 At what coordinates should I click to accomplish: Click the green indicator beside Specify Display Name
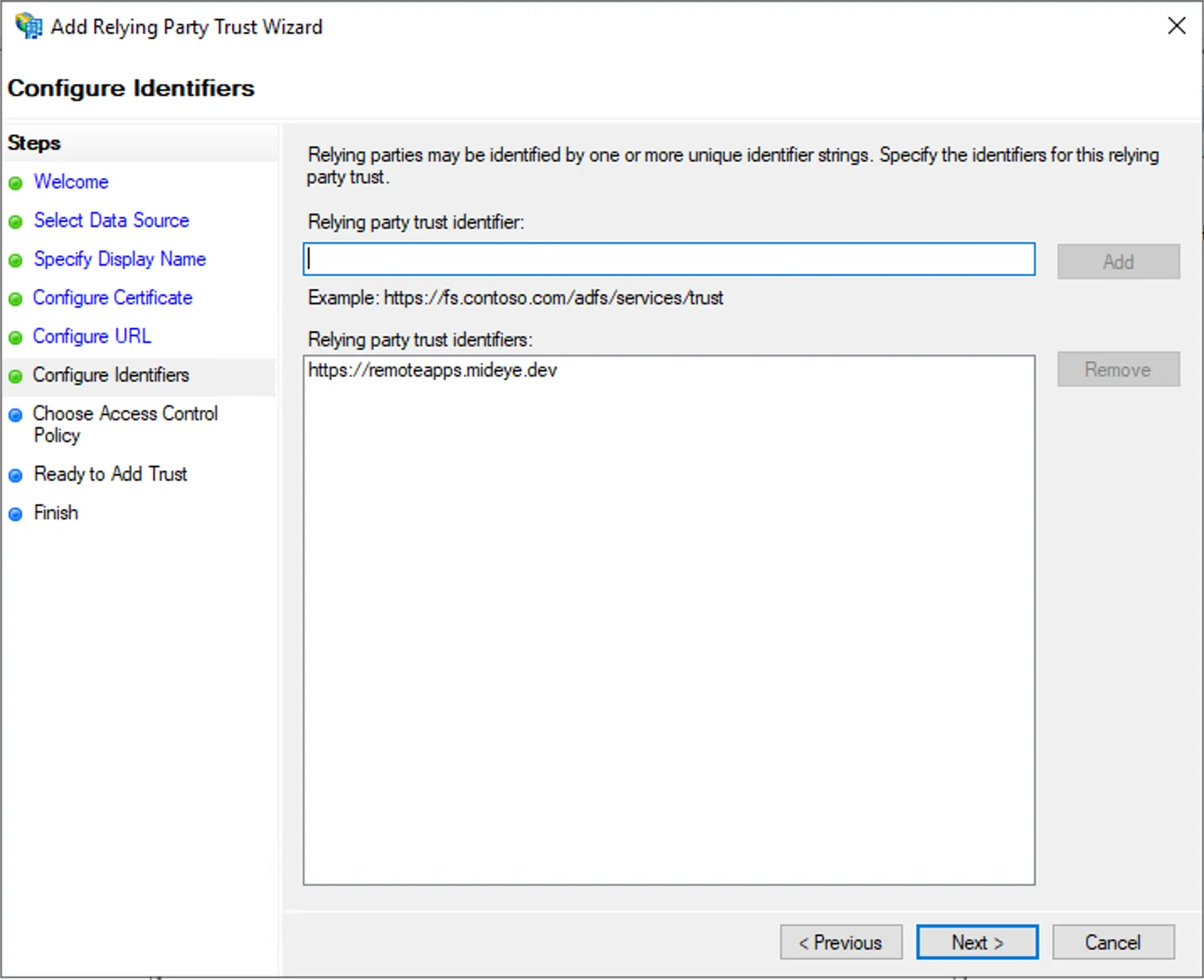[16, 260]
